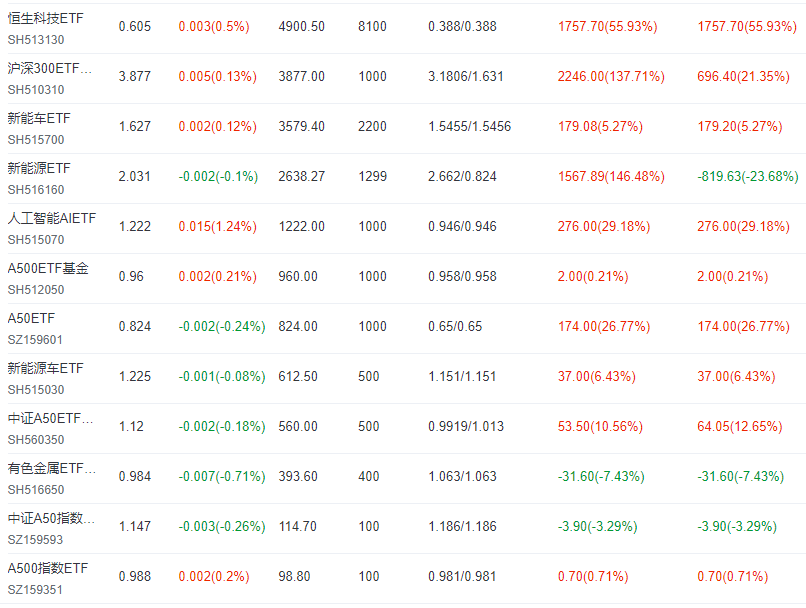The image size is (806, 608).
Task: Click profit value 696.40(21.35%)
Action: (743, 76)
